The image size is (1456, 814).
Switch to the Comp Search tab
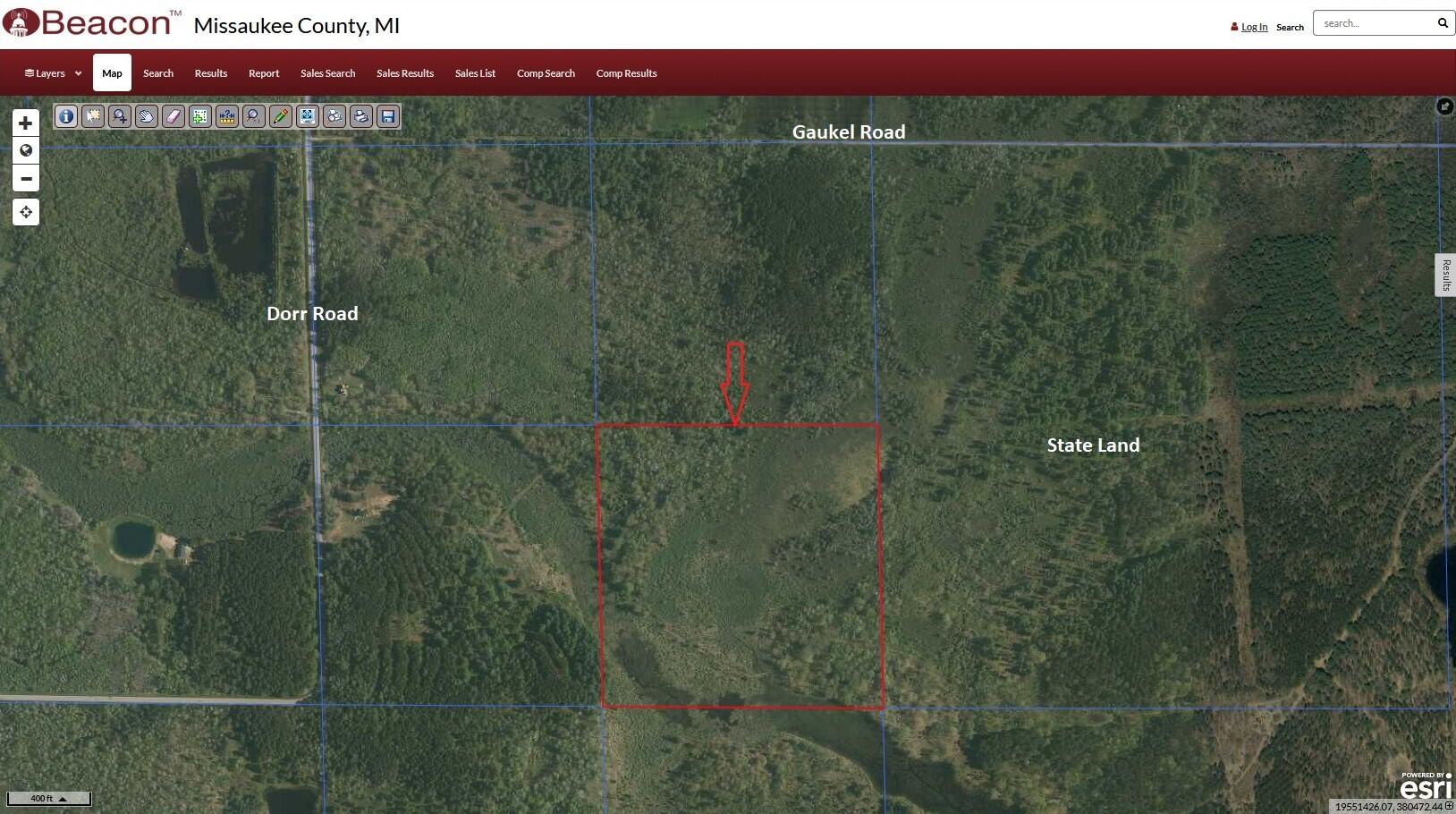[546, 72]
